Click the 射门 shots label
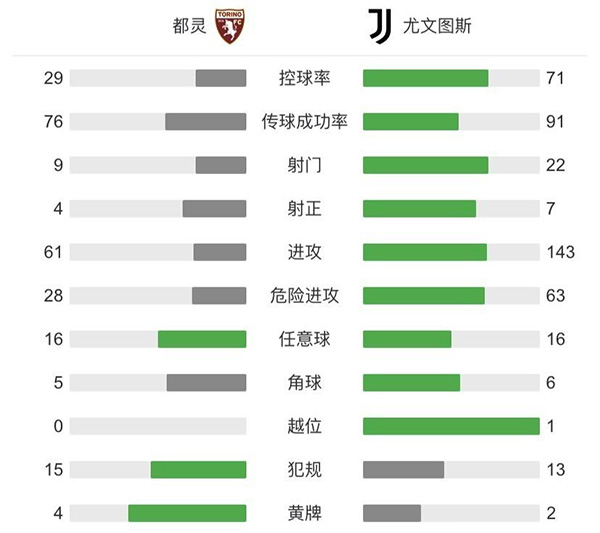This screenshot has width=600, height=533. [x=305, y=165]
